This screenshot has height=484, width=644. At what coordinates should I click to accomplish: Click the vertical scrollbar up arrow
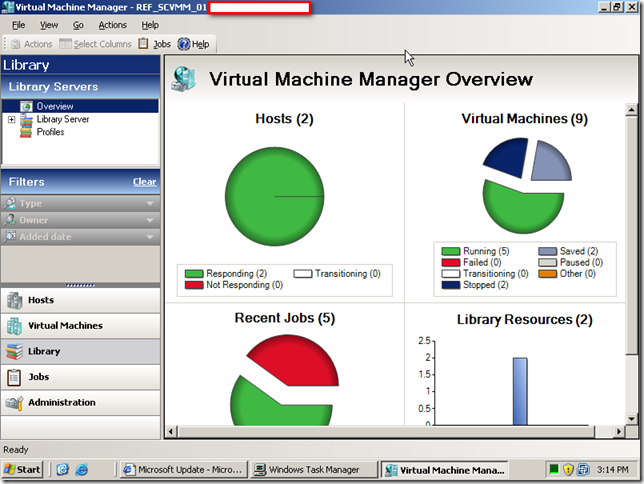(632, 110)
